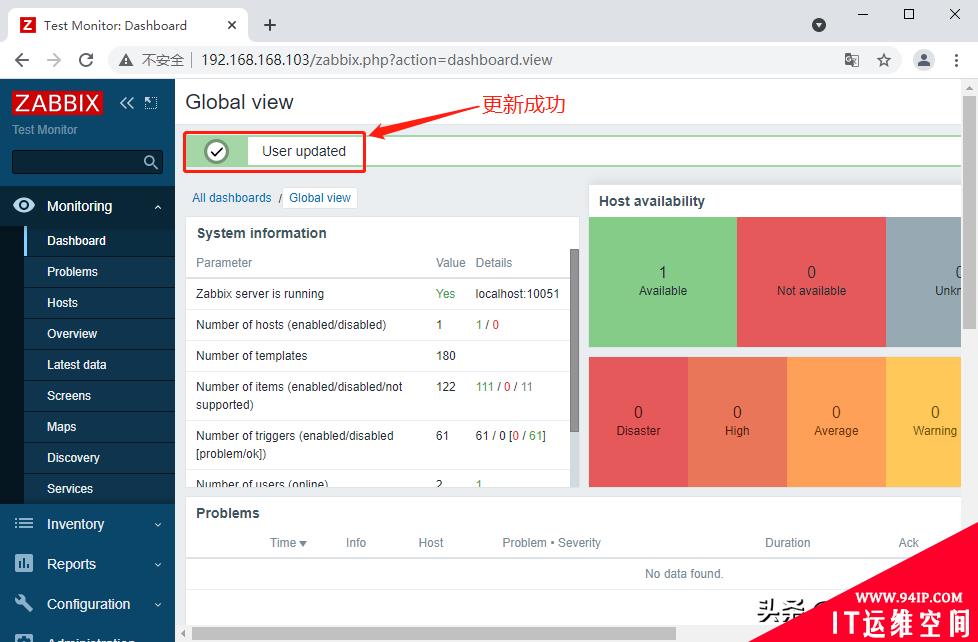Collapse the Monitoring menu chevron
The width and height of the screenshot is (978, 642).
(158, 207)
